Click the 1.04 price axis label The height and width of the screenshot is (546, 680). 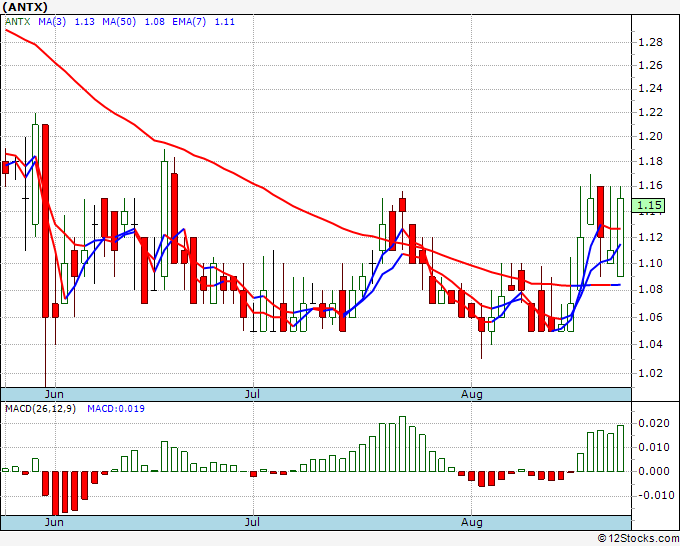(x=651, y=344)
